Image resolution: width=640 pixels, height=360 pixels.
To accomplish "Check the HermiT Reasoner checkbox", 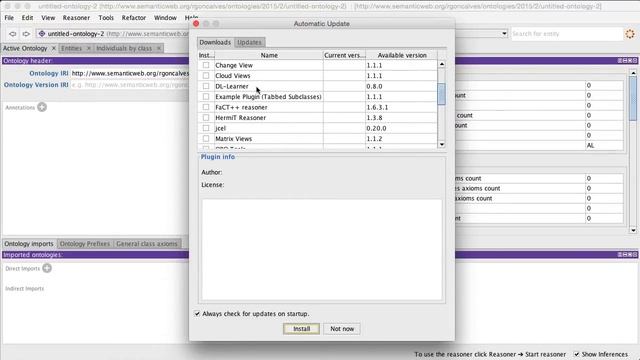I will pos(206,118).
